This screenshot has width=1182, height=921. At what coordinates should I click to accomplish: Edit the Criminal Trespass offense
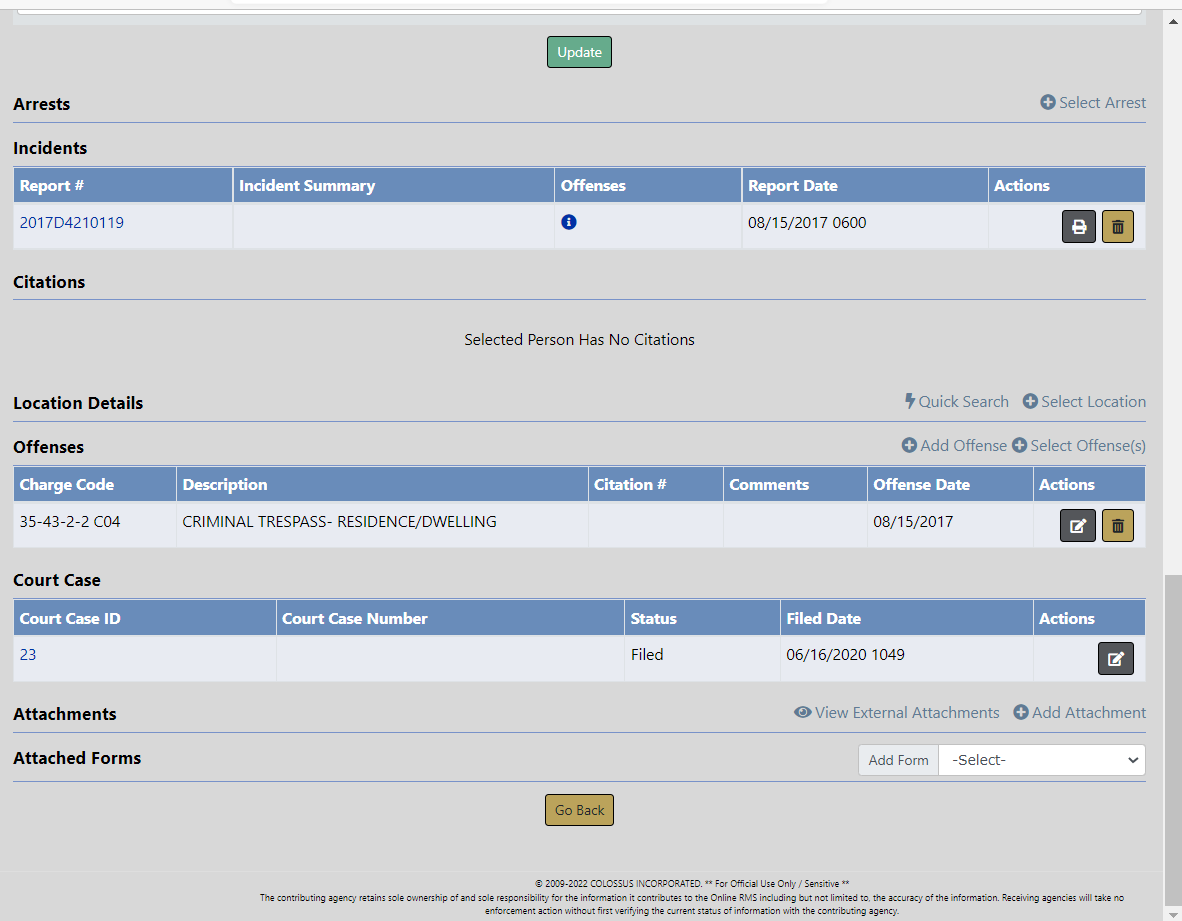click(x=1078, y=526)
